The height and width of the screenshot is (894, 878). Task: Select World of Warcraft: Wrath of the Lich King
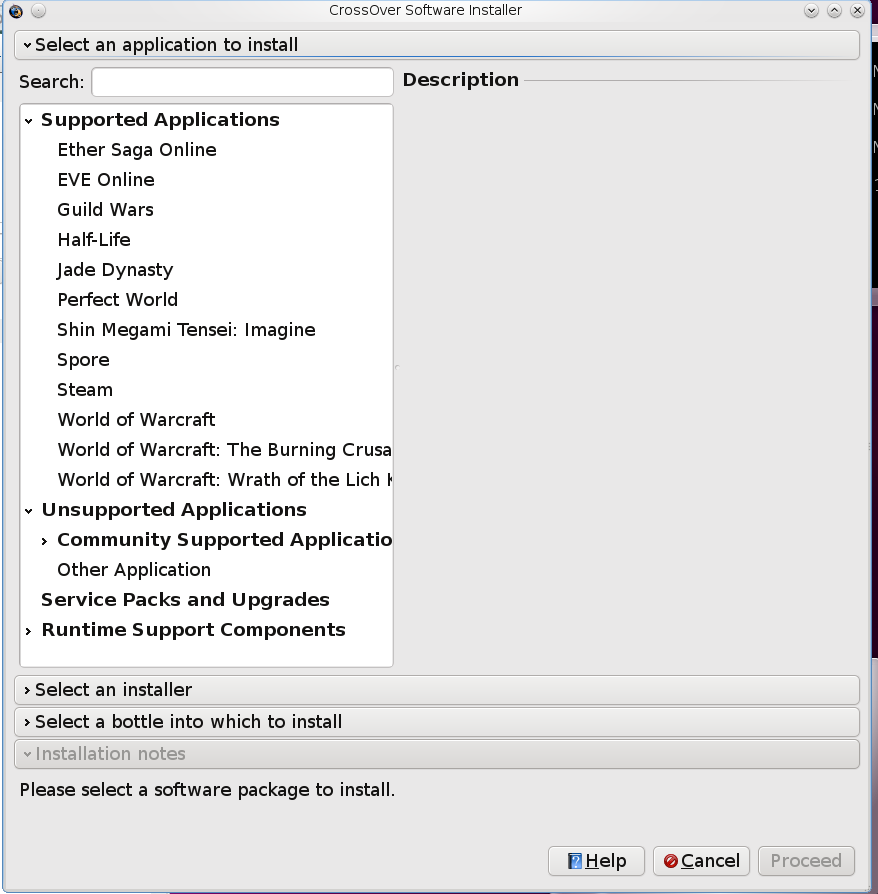tap(225, 480)
